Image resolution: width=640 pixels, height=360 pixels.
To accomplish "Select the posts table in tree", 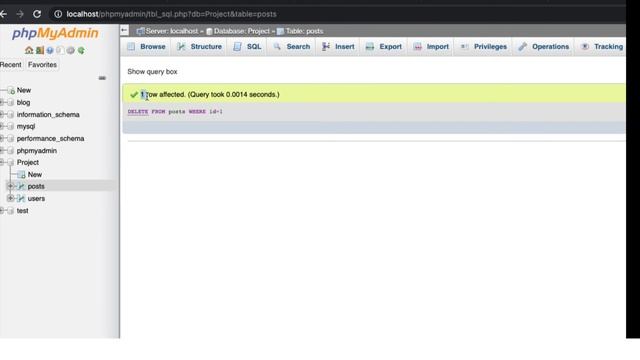I will (x=36, y=186).
